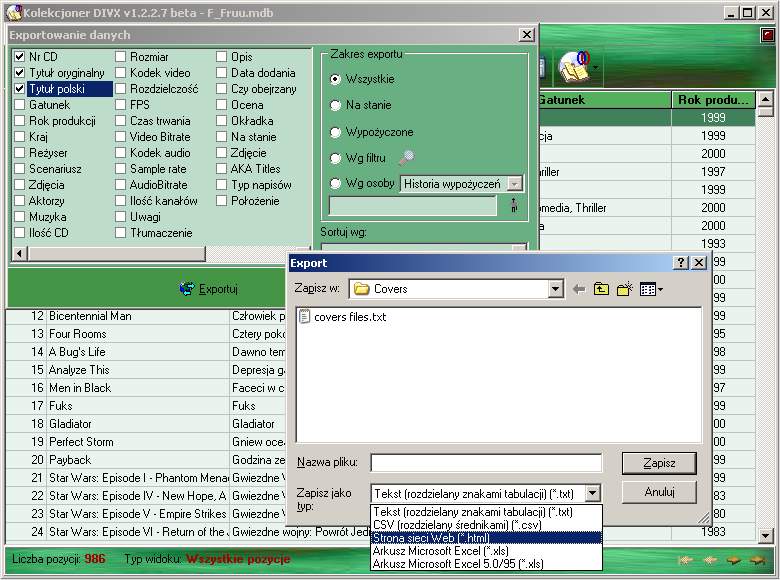Screen dimensions: 780x580
Task: Open the Zapisz w folder dropdown
Action: click(555, 289)
